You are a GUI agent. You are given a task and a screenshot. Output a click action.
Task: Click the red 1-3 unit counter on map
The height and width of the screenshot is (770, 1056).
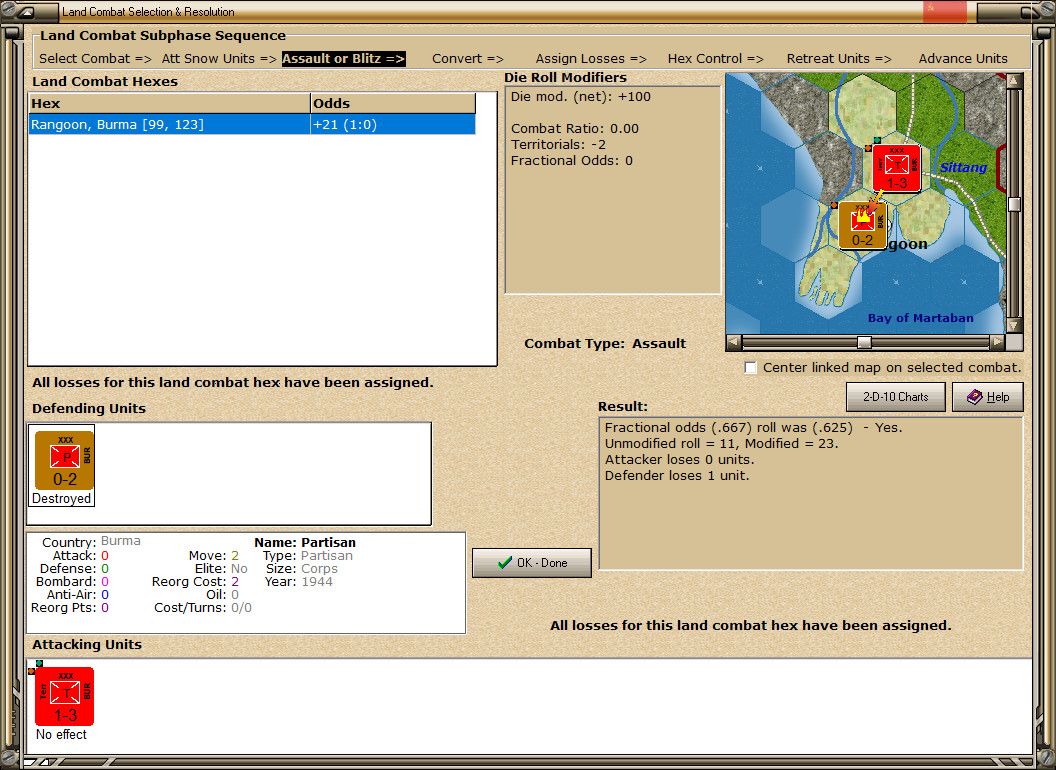[x=896, y=167]
